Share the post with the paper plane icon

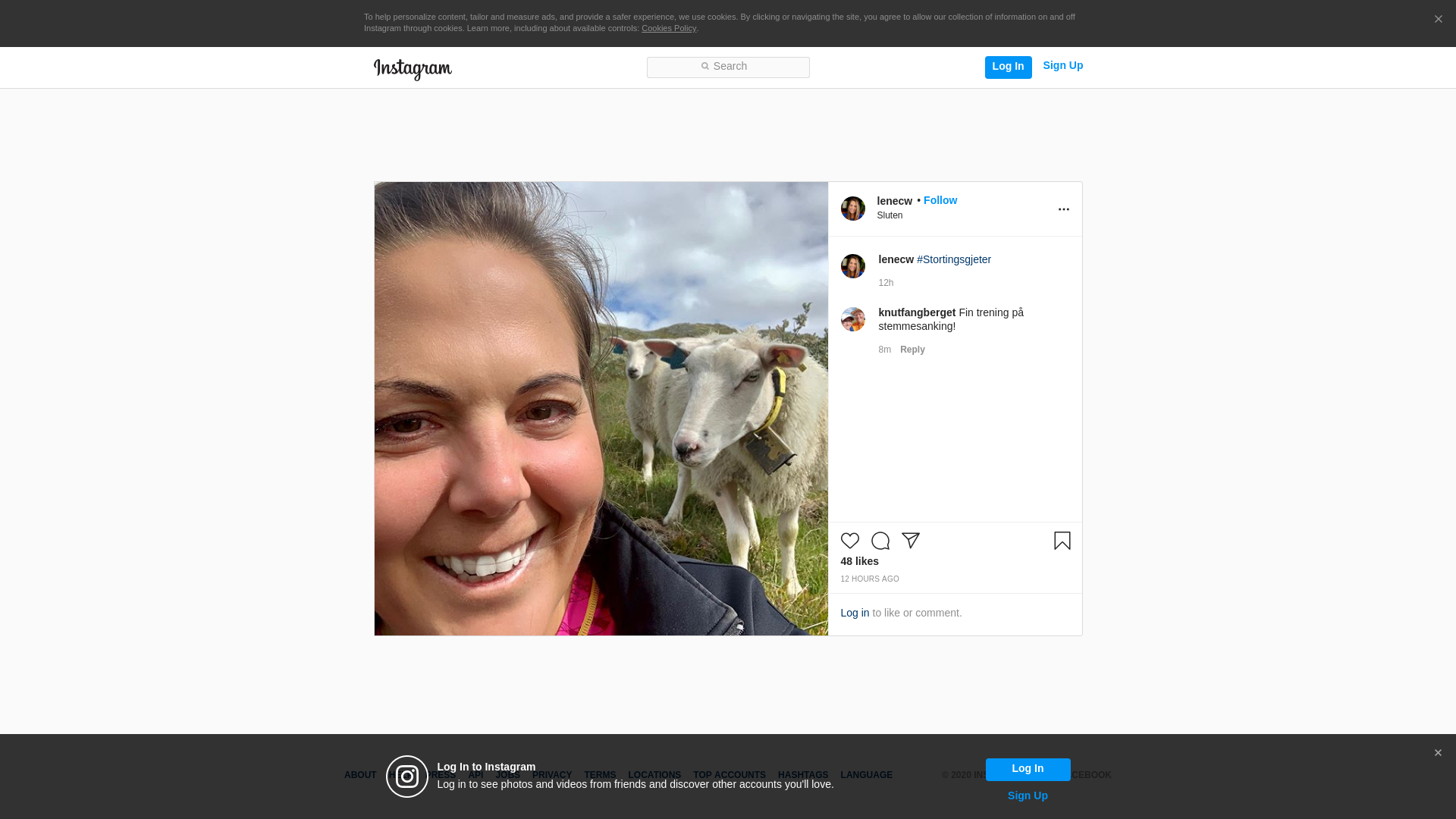click(910, 541)
